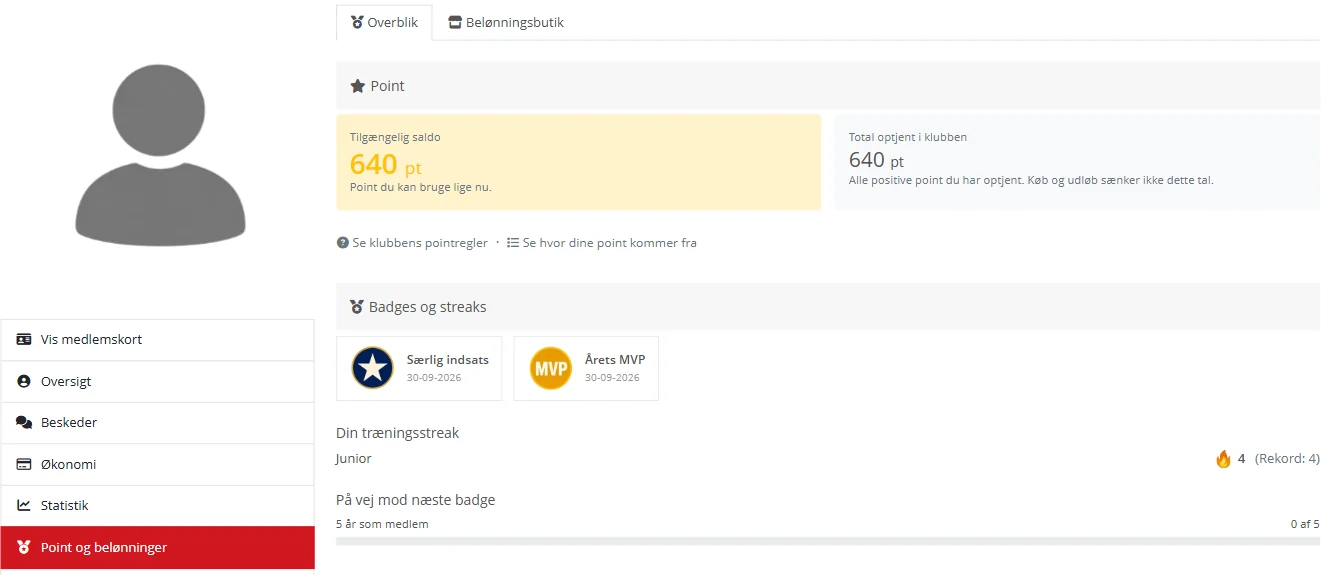The image size is (1321, 575).
Task: Switch to the Overblik tab
Action: (x=384, y=22)
